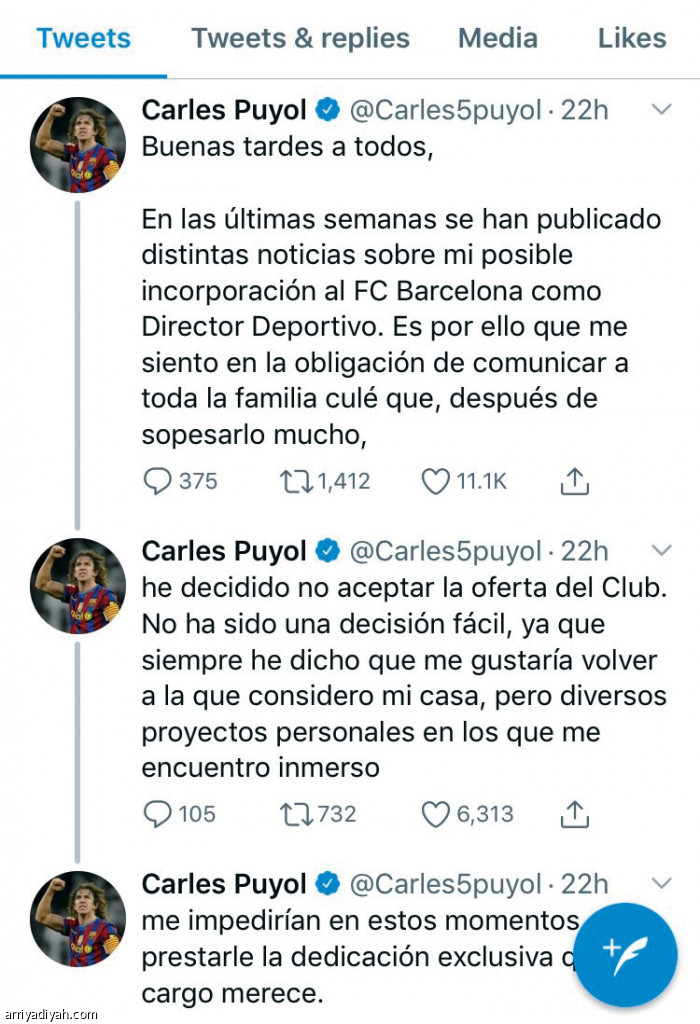The width and height of the screenshot is (700, 1024).
Task: Share the second tweet via share icon
Action: click(x=574, y=815)
